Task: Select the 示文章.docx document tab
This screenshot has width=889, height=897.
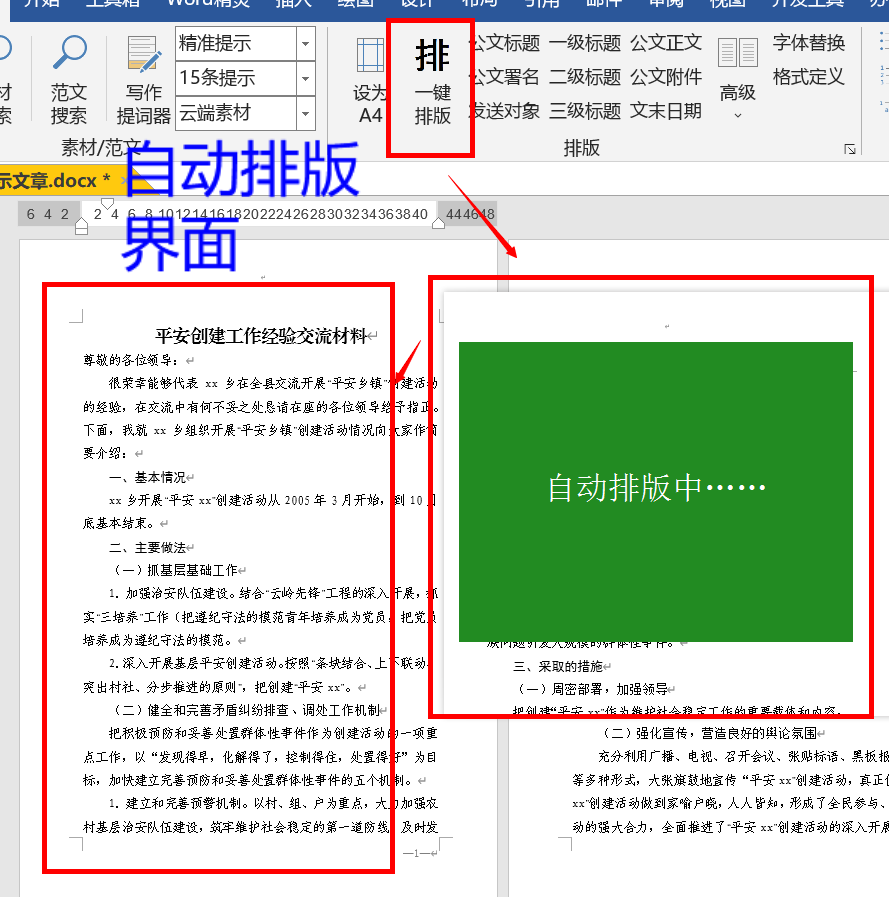Action: click(x=48, y=180)
